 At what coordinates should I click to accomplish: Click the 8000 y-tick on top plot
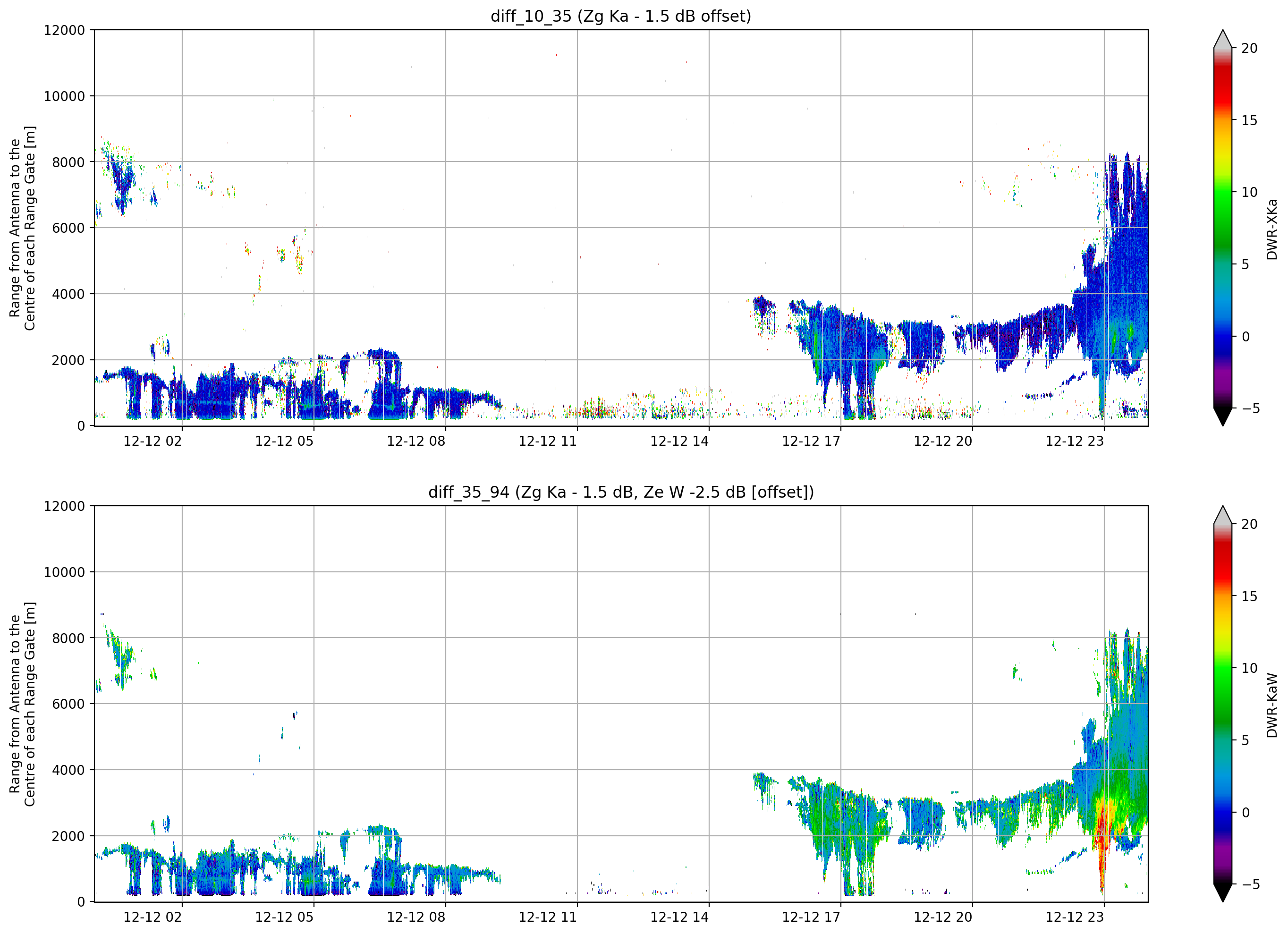pyautogui.click(x=68, y=162)
